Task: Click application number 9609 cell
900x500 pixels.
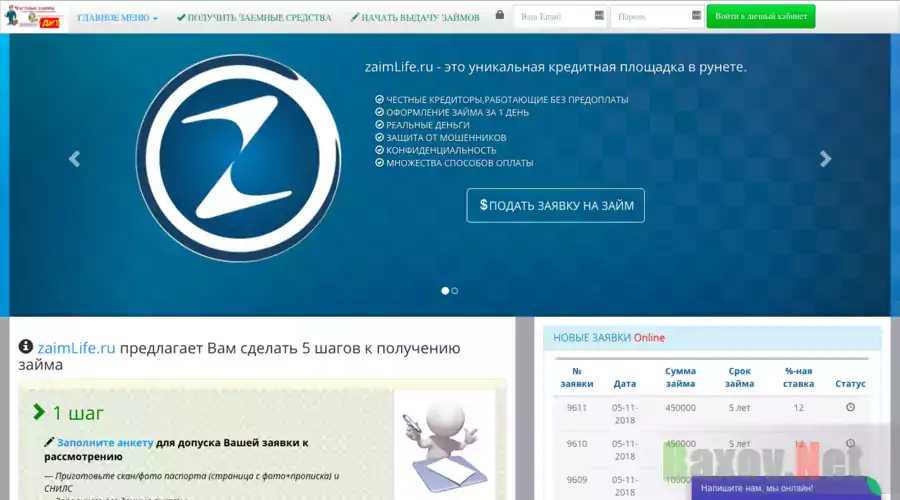Action: (577, 480)
